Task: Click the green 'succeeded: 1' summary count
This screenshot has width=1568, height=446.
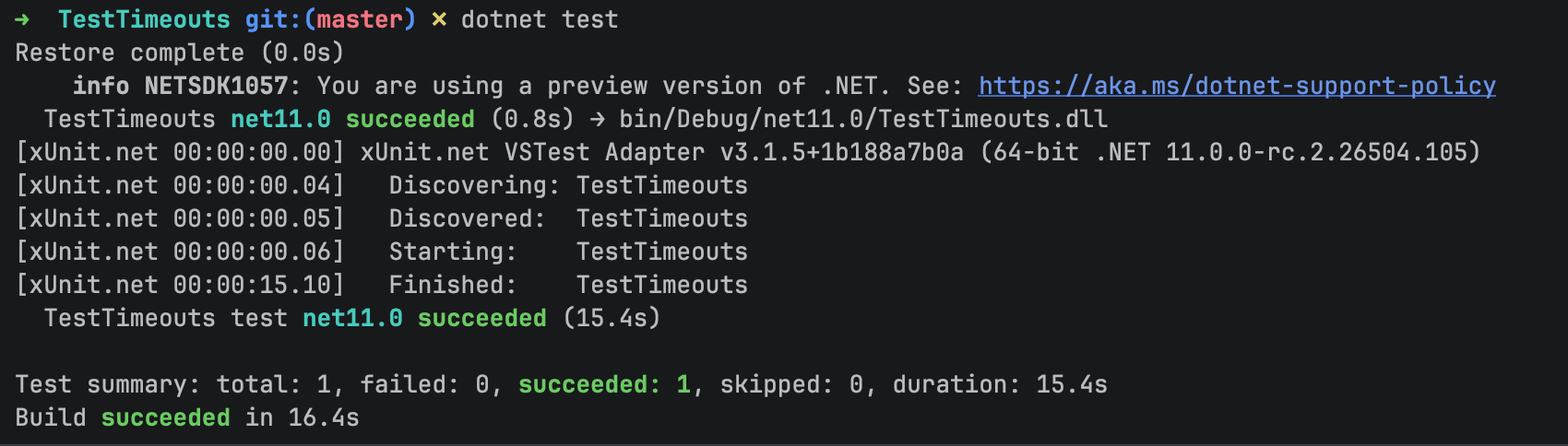Action: pos(604,384)
